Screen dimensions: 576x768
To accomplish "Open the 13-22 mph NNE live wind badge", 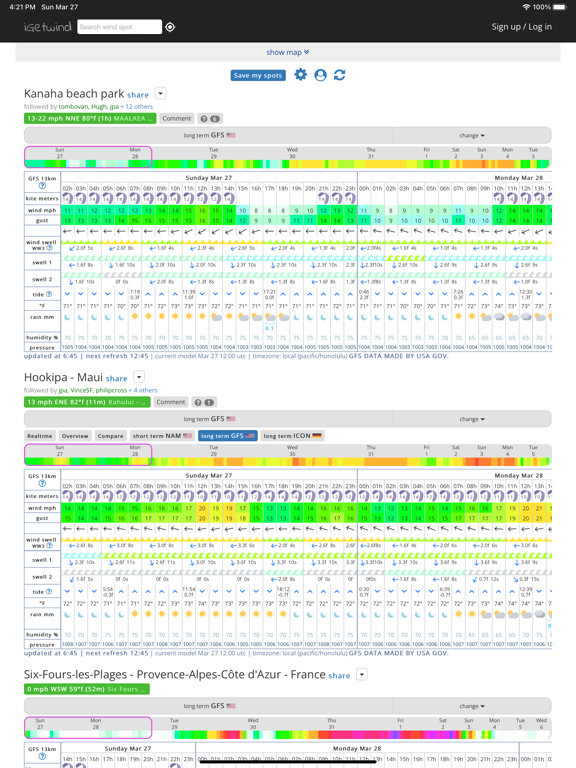I will click(x=90, y=119).
